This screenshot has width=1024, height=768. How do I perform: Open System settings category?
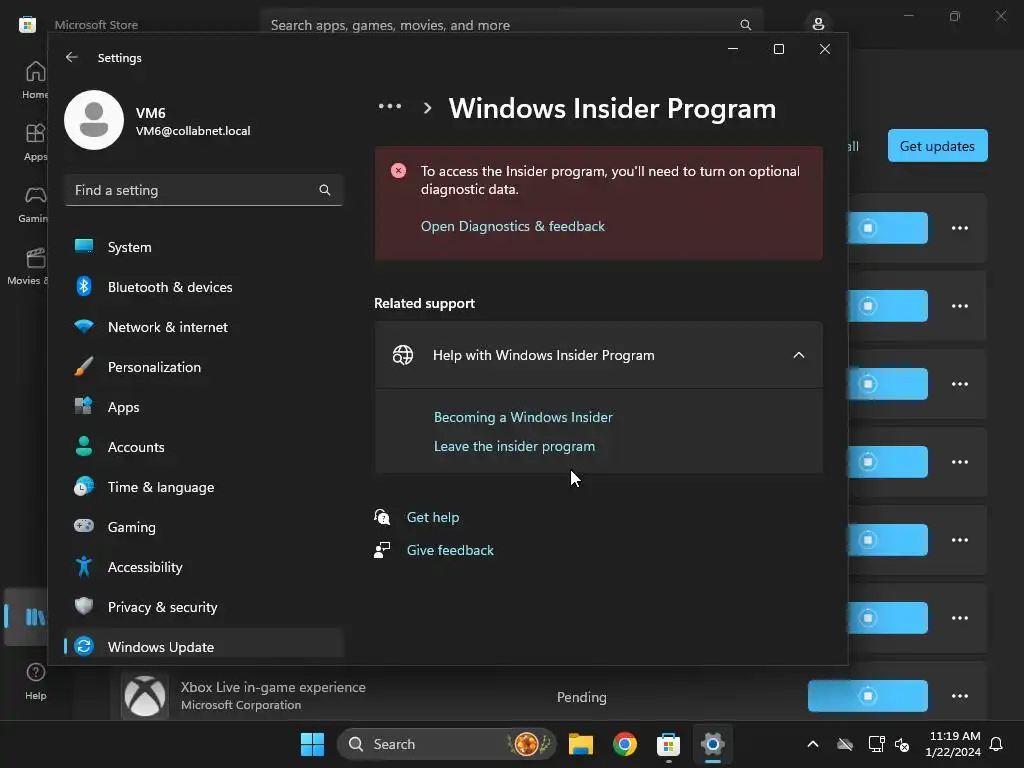[x=204, y=247]
